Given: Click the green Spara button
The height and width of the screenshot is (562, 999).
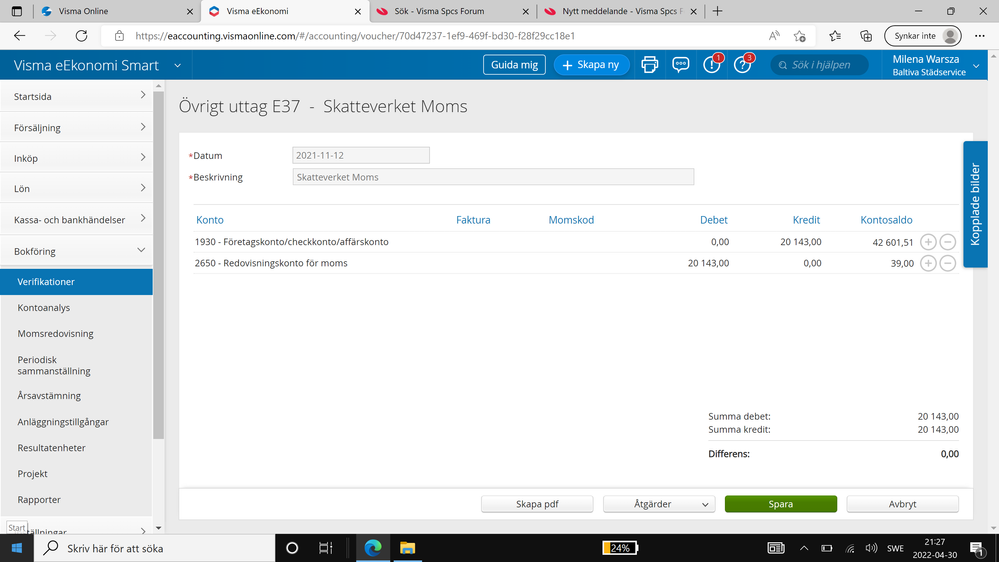Looking at the screenshot, I should 780,504.
